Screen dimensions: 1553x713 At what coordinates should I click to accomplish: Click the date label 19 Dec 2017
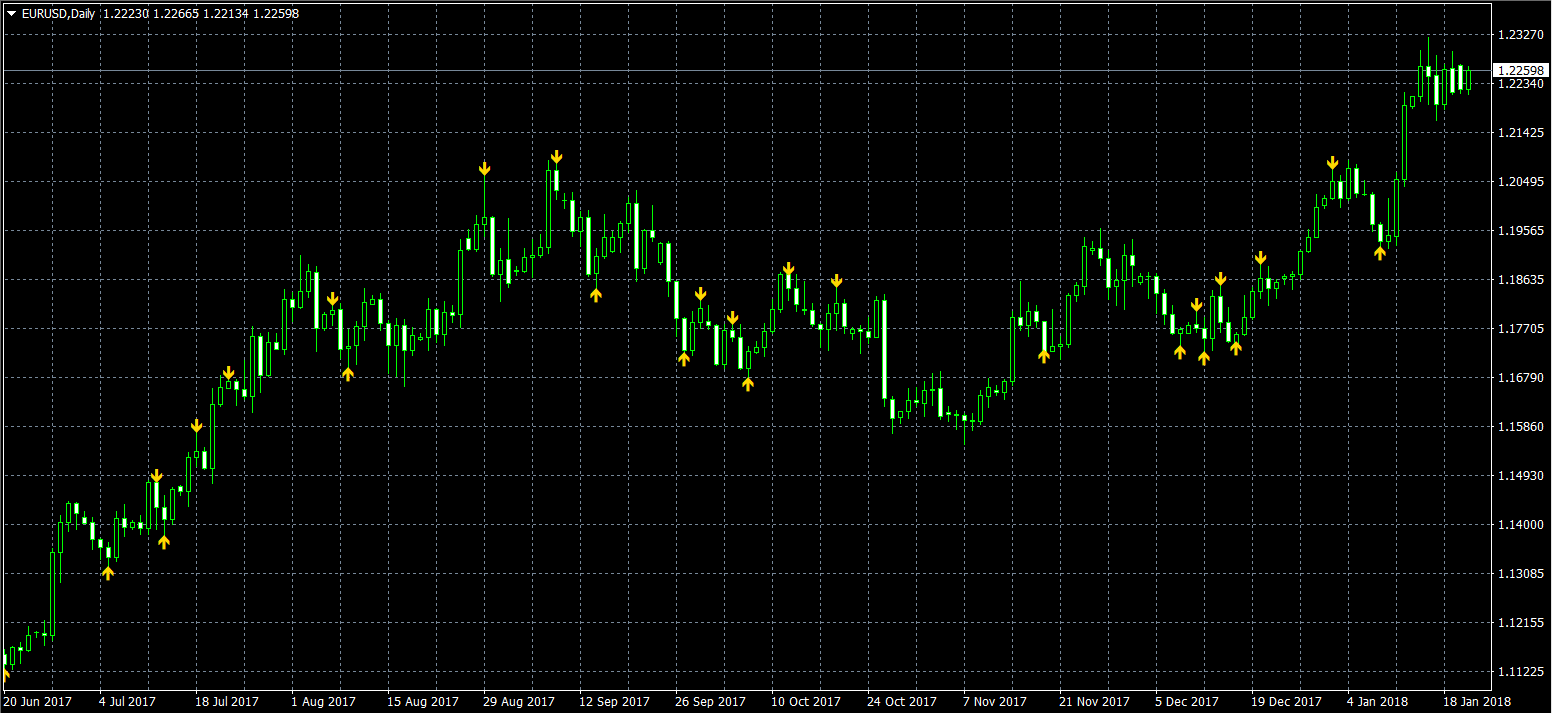coord(1287,702)
